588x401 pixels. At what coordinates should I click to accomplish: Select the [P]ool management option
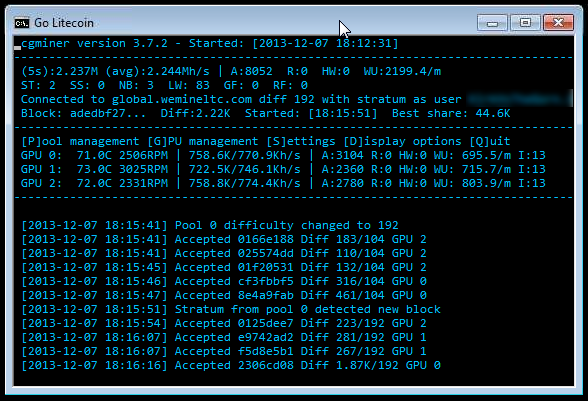[80, 141]
